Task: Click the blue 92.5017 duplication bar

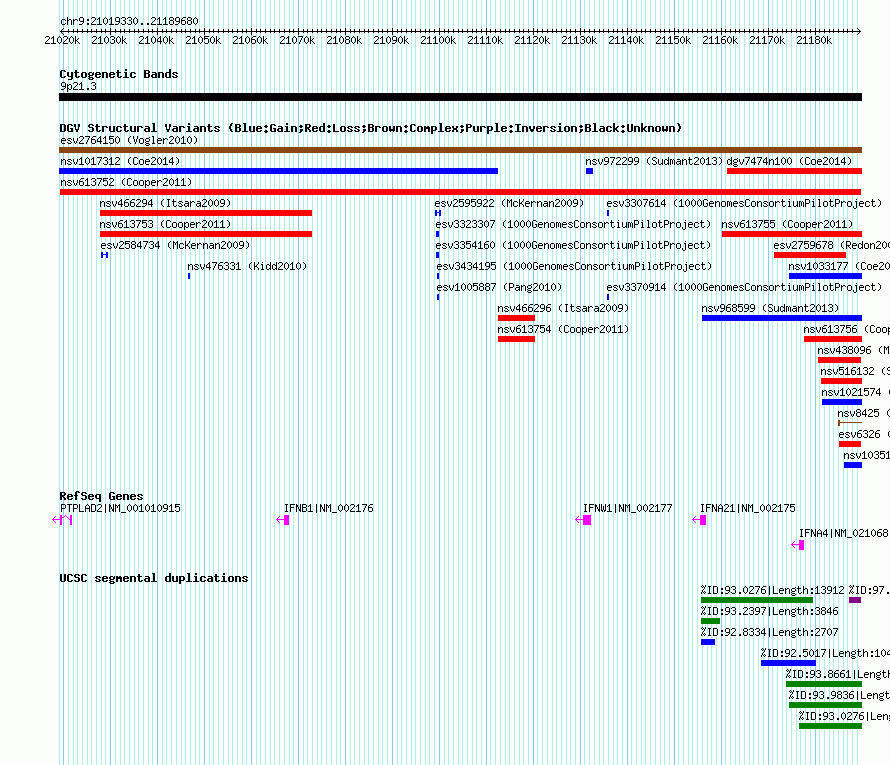Action: tap(788, 663)
